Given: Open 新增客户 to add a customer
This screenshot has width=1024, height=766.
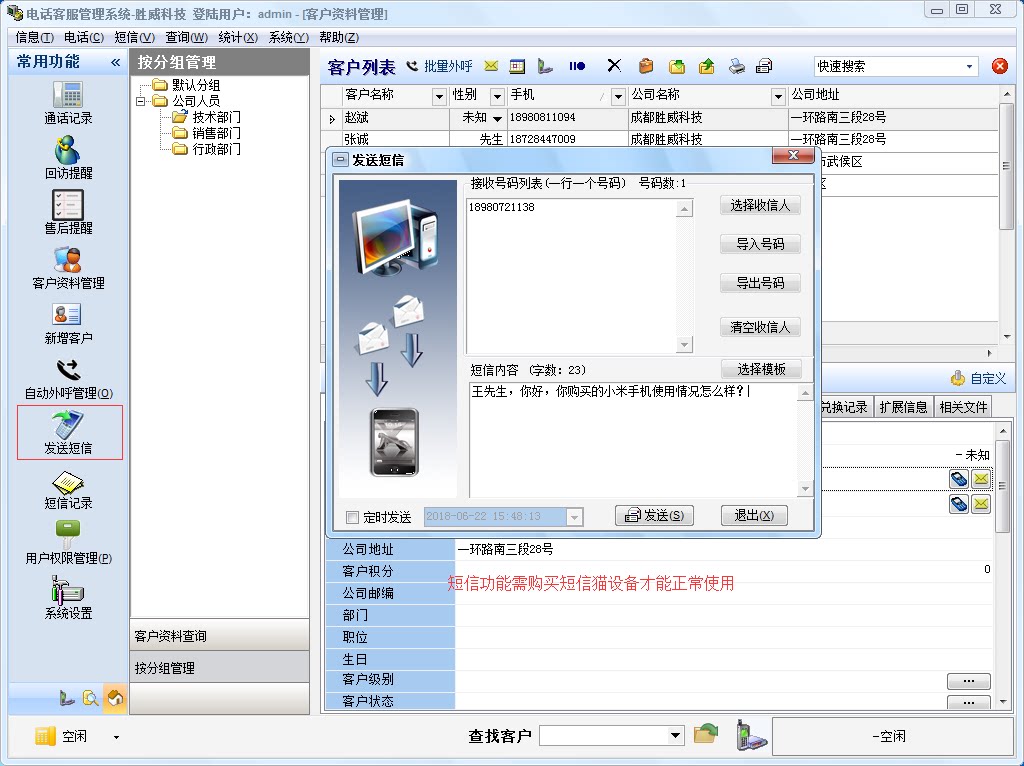Looking at the screenshot, I should (68, 322).
